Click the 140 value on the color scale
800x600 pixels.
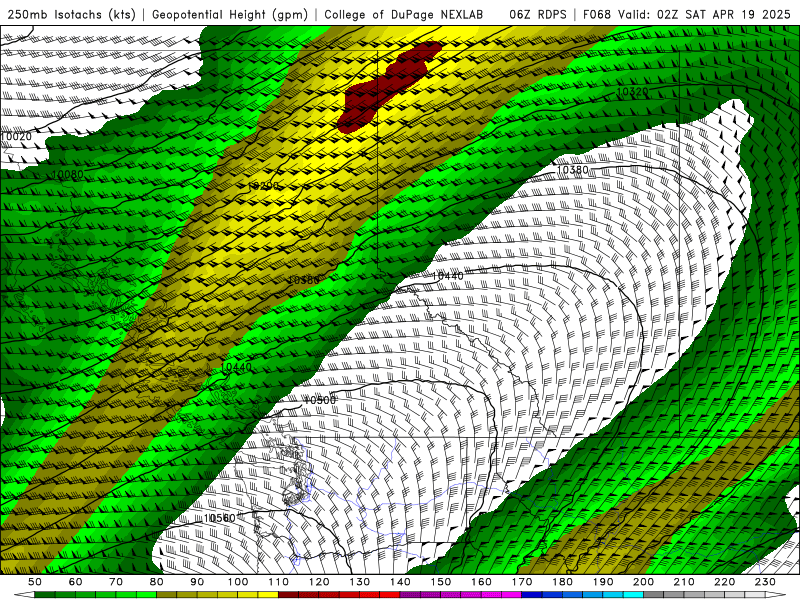pyautogui.click(x=400, y=582)
